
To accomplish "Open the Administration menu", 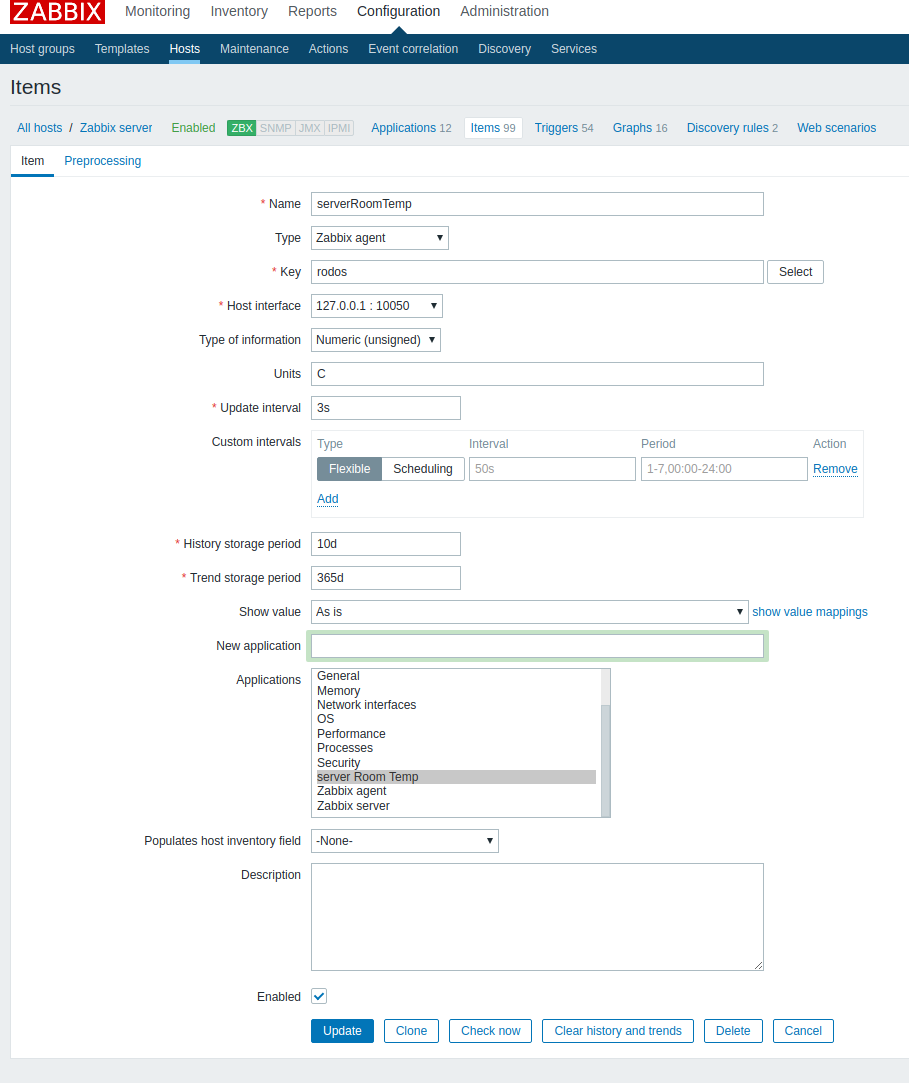I will click(x=504, y=11).
